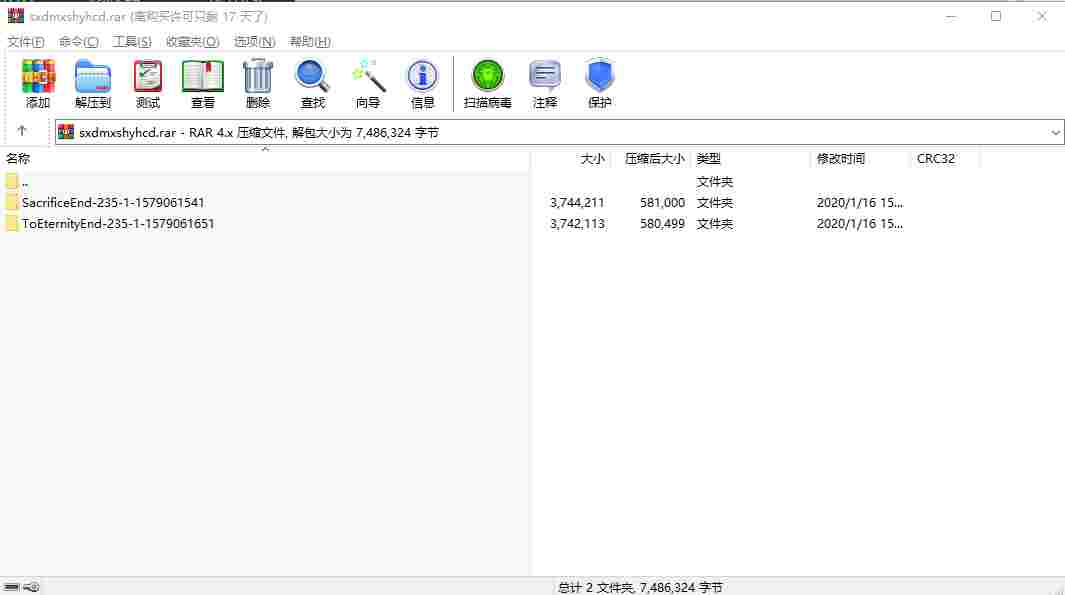
Task: Expand the archive path dropdown arrow
Action: pyautogui.click(x=1055, y=132)
